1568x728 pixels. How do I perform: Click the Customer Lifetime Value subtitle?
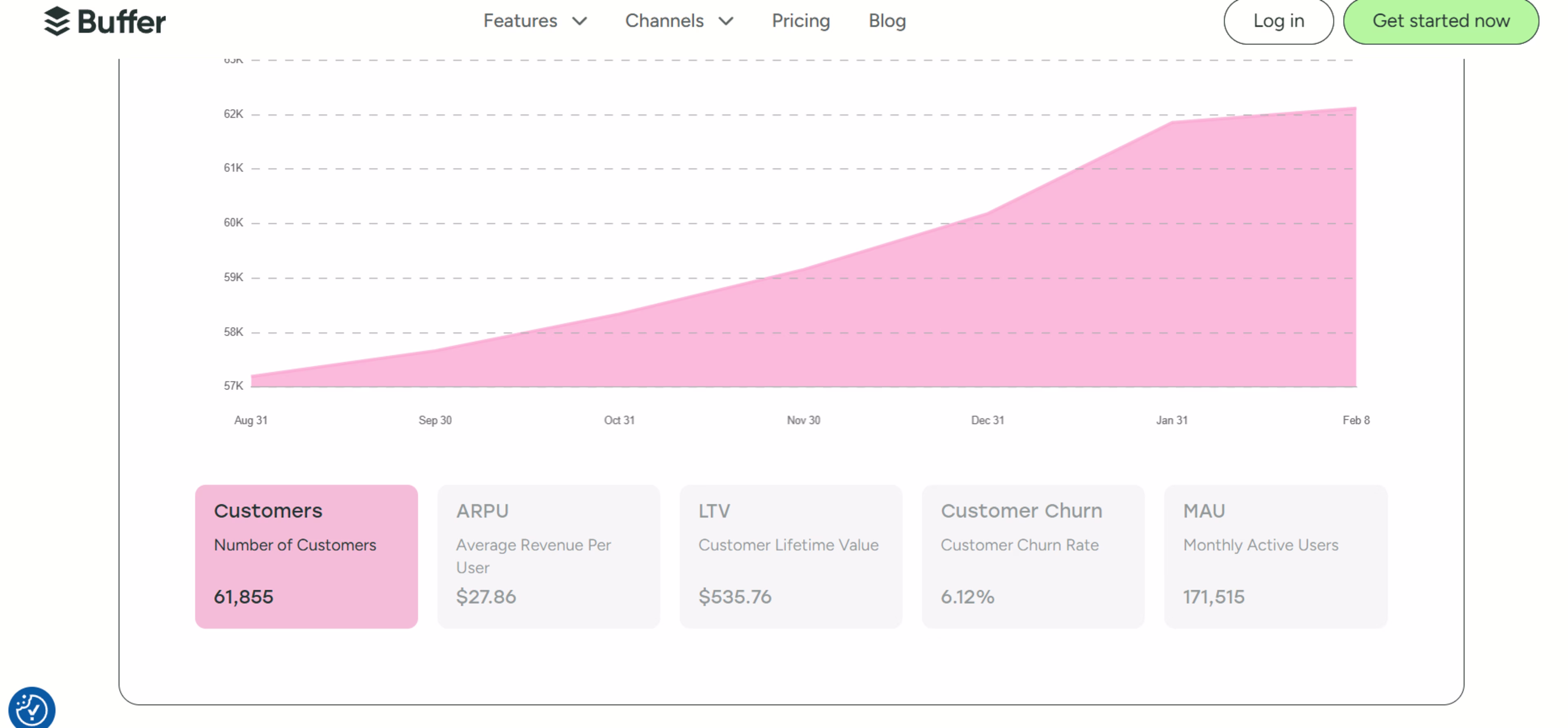click(788, 545)
